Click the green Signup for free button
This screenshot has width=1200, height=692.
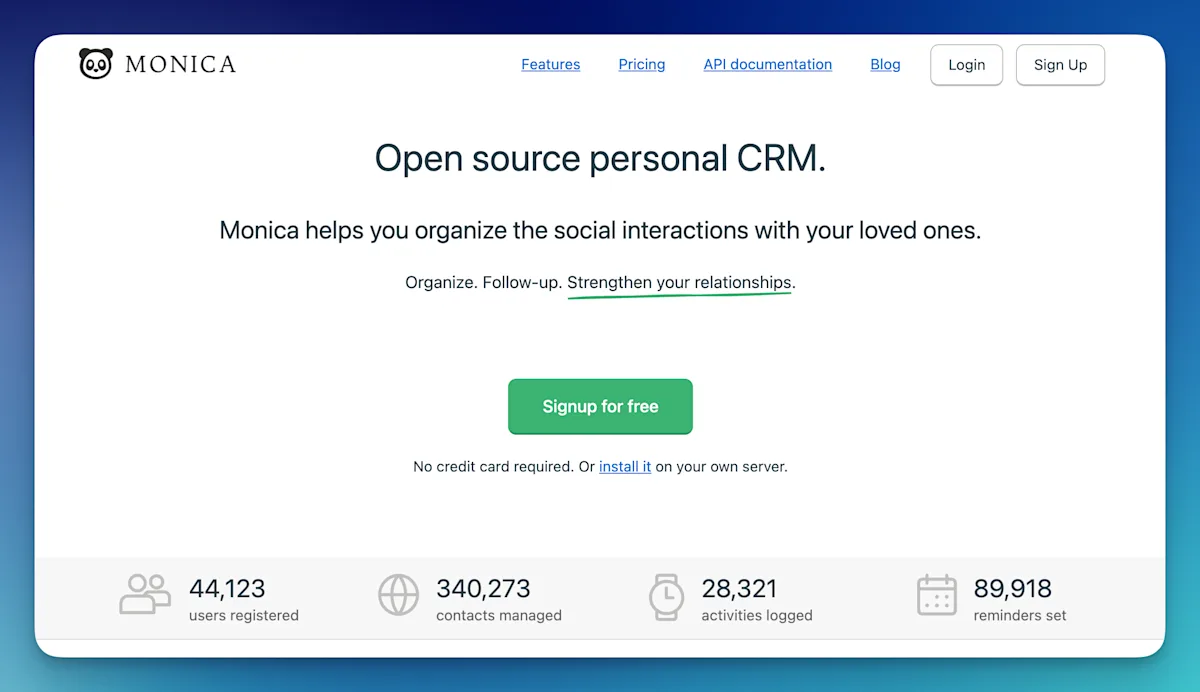(600, 406)
